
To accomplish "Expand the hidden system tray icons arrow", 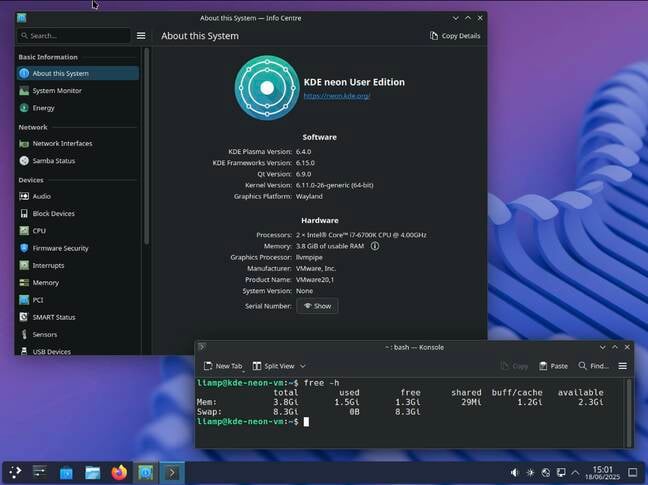I will click(x=575, y=472).
